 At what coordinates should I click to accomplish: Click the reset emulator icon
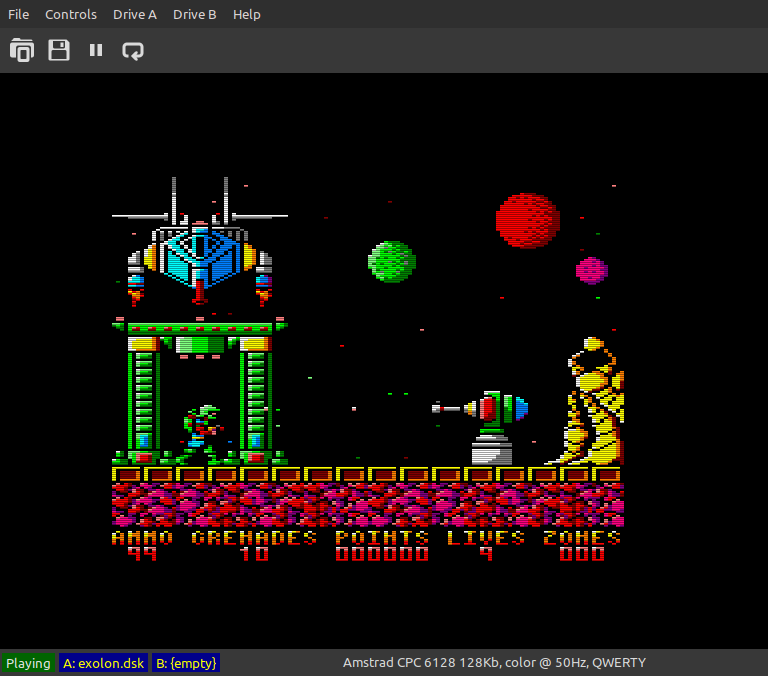(133, 50)
